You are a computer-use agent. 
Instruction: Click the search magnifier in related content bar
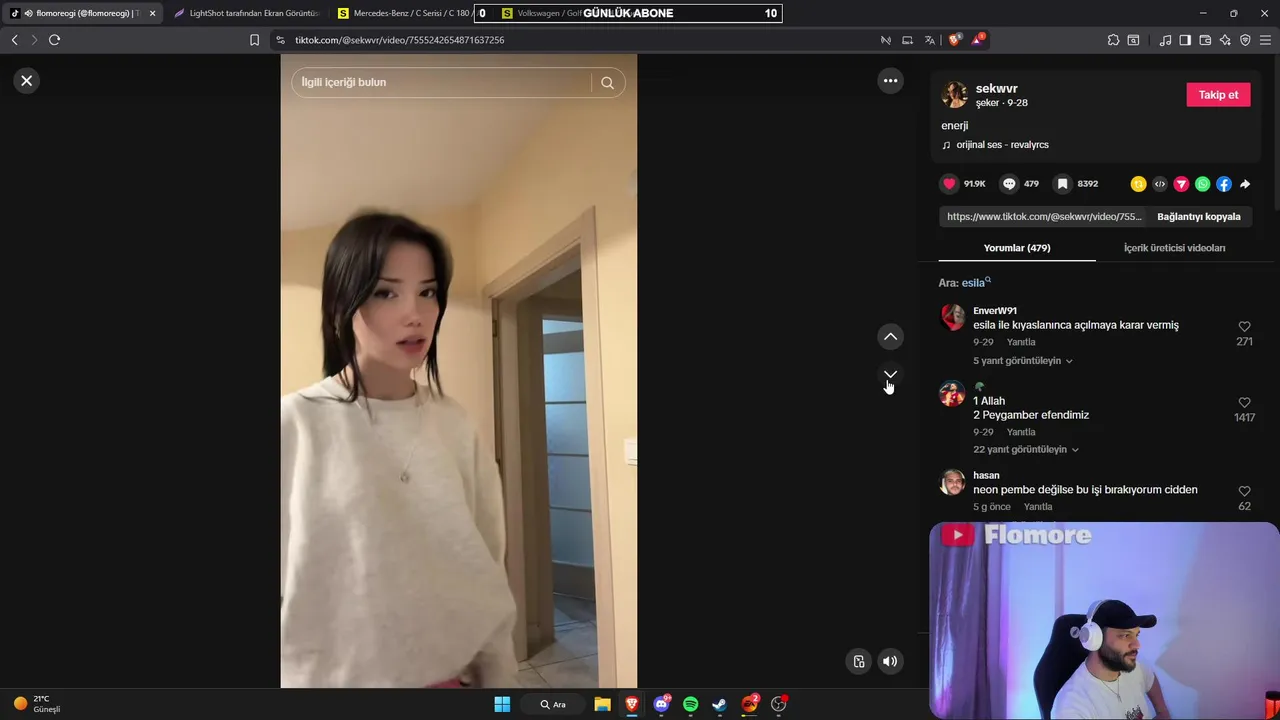pyautogui.click(x=607, y=83)
